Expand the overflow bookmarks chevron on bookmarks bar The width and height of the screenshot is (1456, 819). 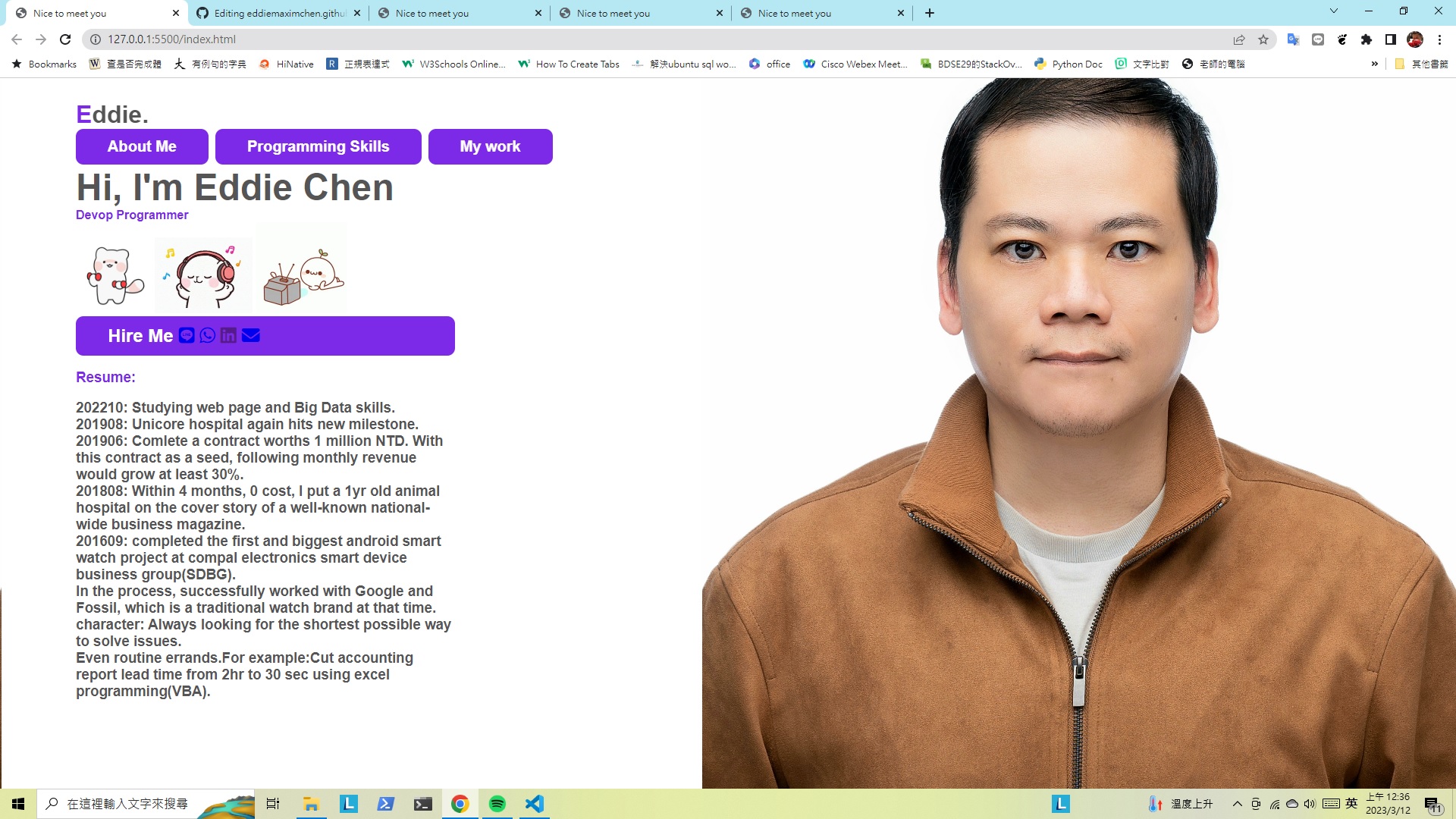tap(1375, 64)
